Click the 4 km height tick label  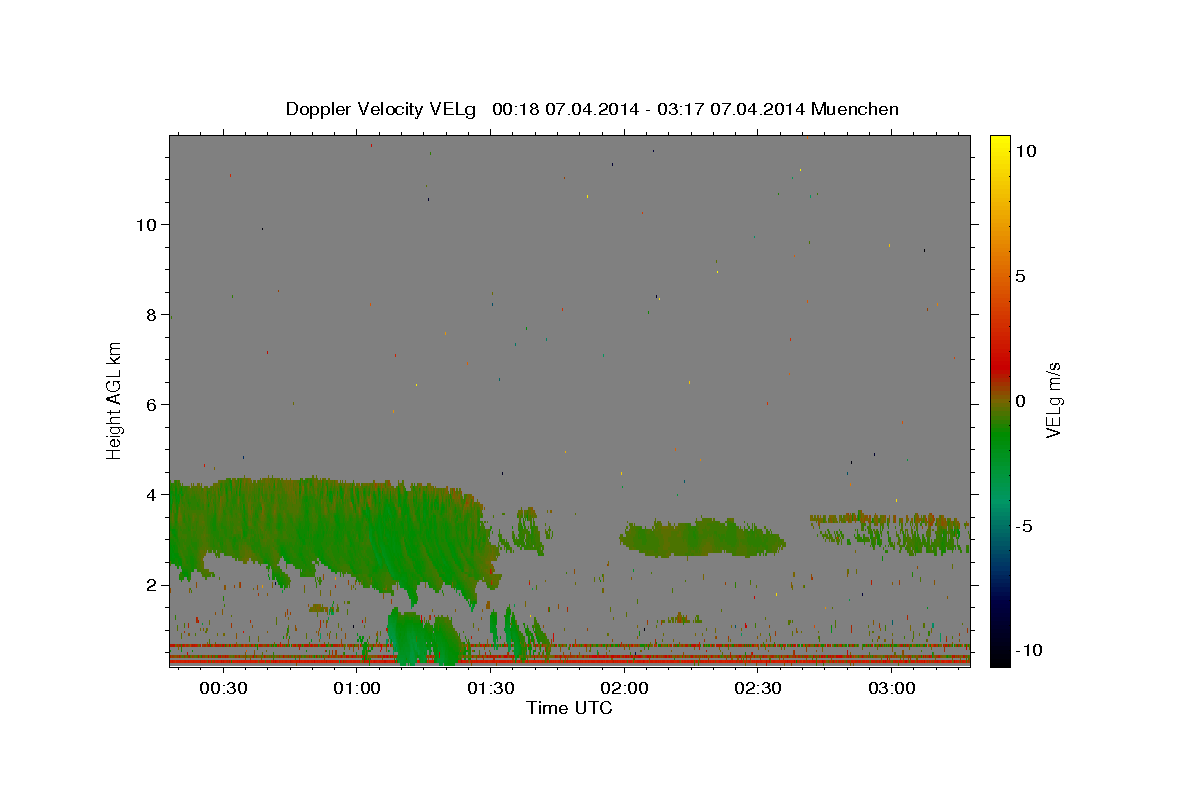click(151, 494)
